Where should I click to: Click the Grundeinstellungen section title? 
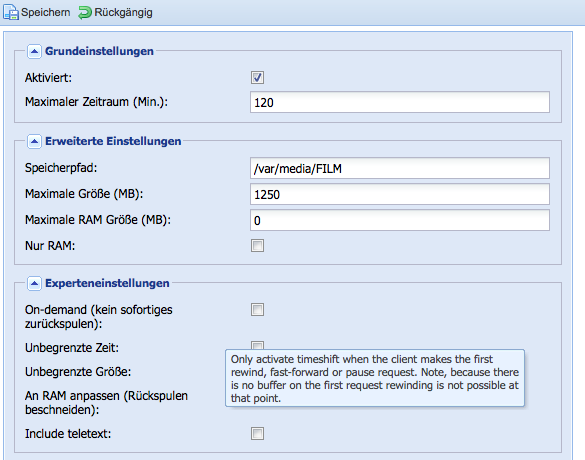99,51
